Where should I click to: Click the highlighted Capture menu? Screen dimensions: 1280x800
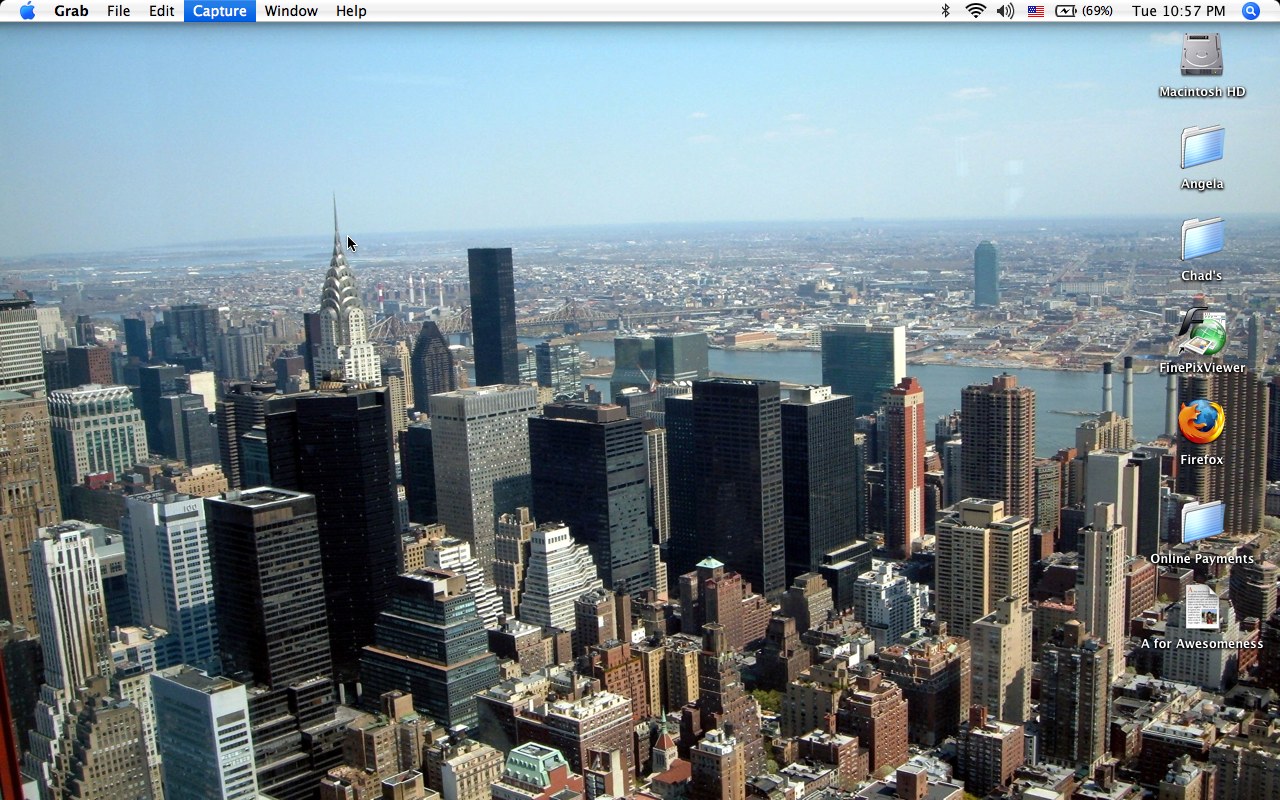[x=219, y=11]
